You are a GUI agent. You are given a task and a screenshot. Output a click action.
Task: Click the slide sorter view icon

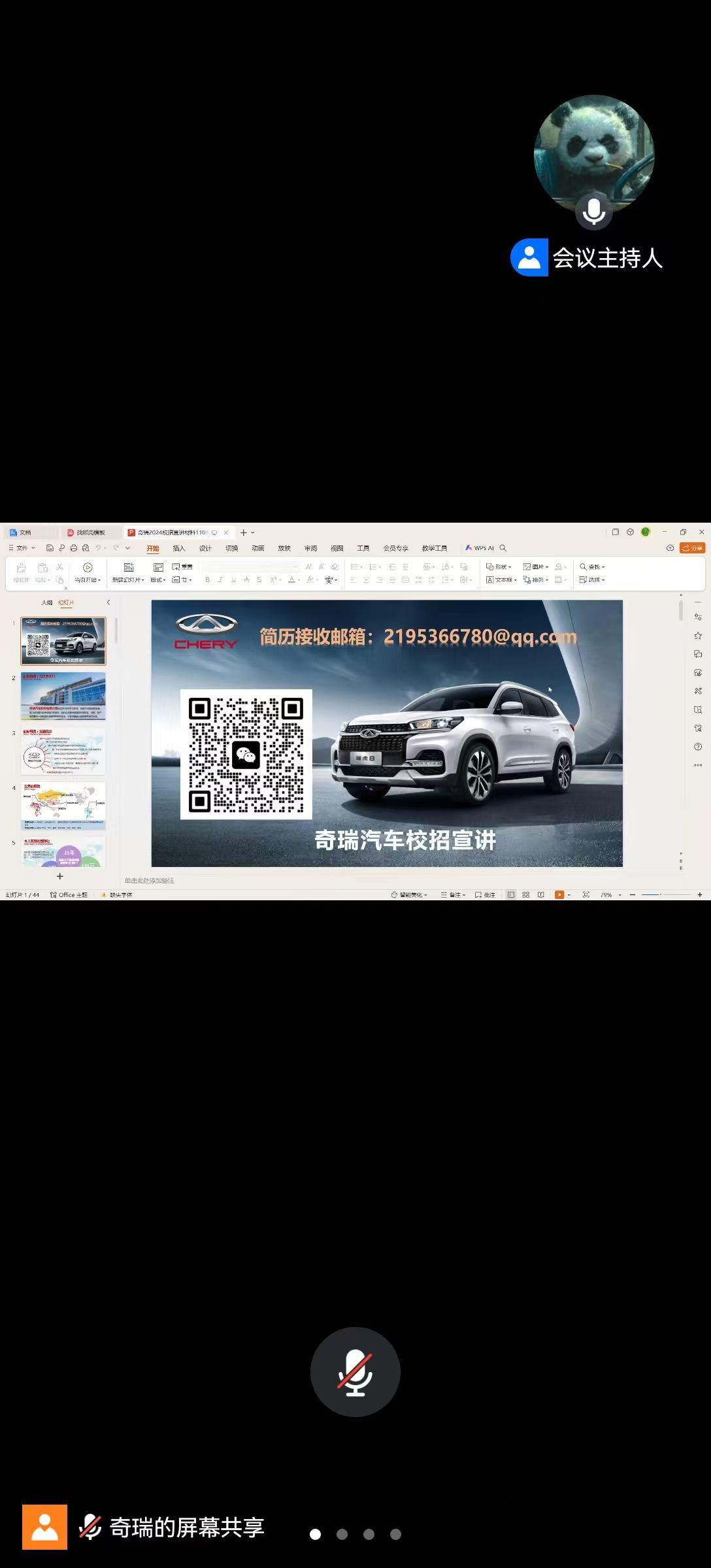(x=526, y=895)
